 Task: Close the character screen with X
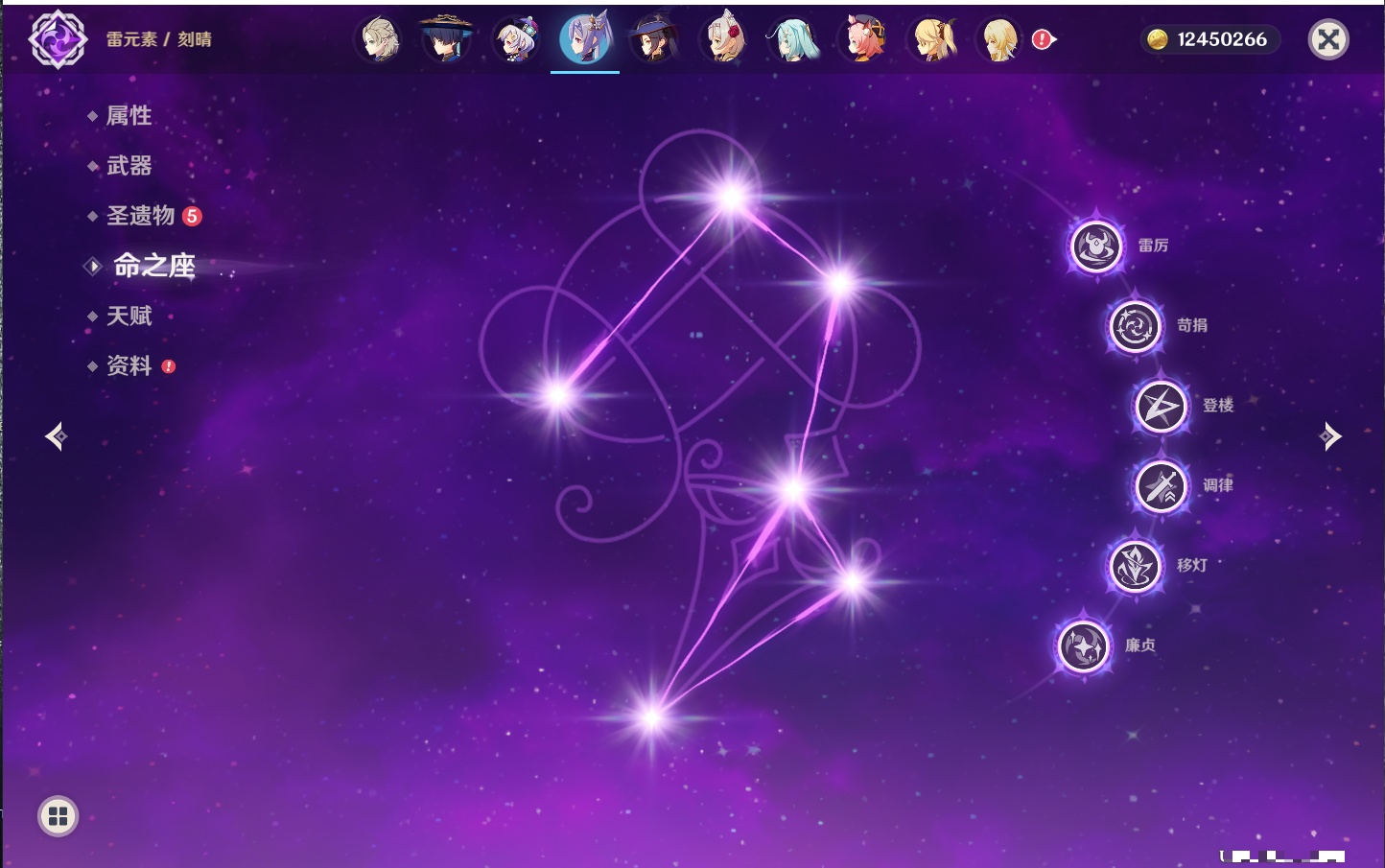click(x=1328, y=39)
